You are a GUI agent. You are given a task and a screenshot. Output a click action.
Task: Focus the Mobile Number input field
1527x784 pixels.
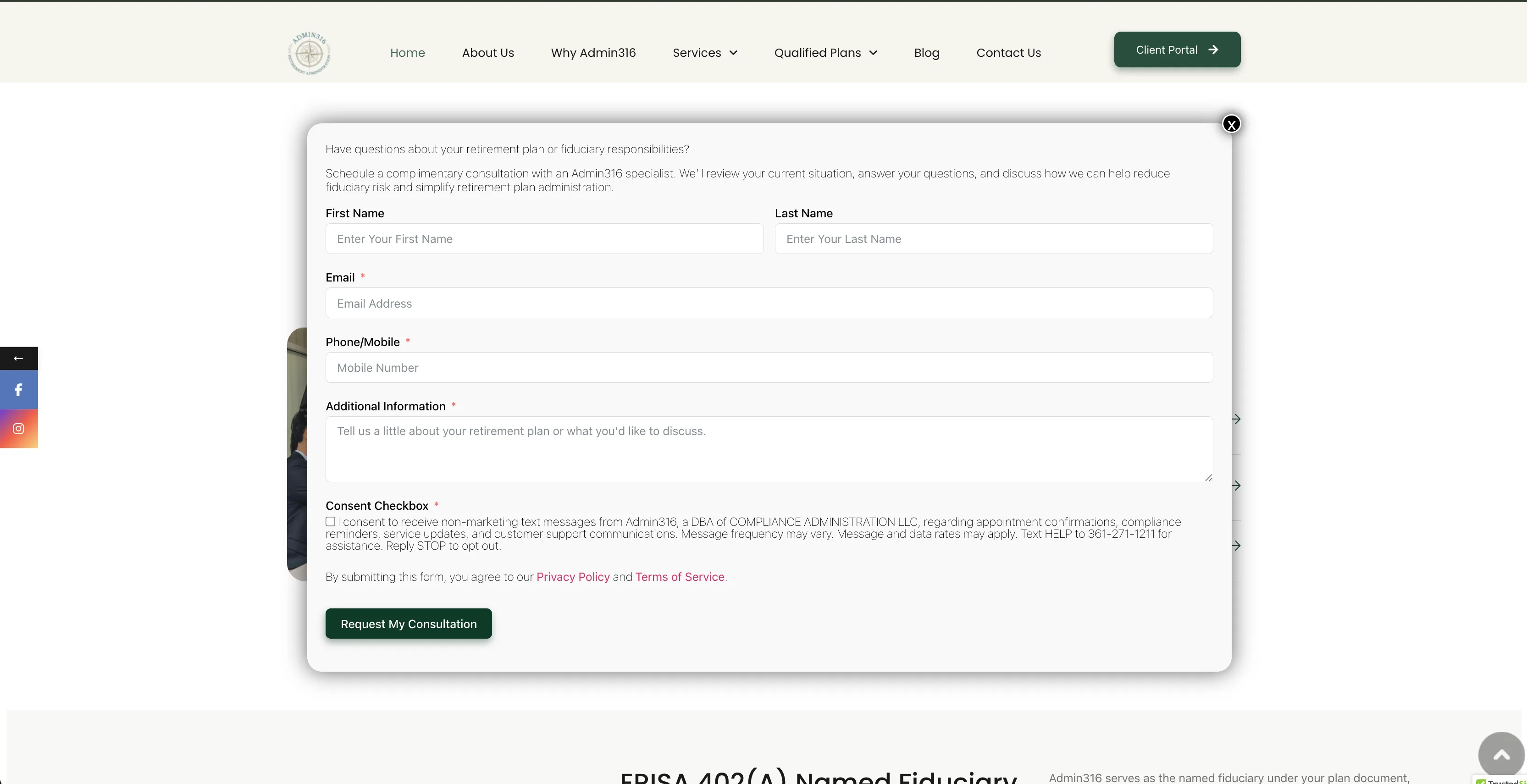pyautogui.click(x=769, y=367)
